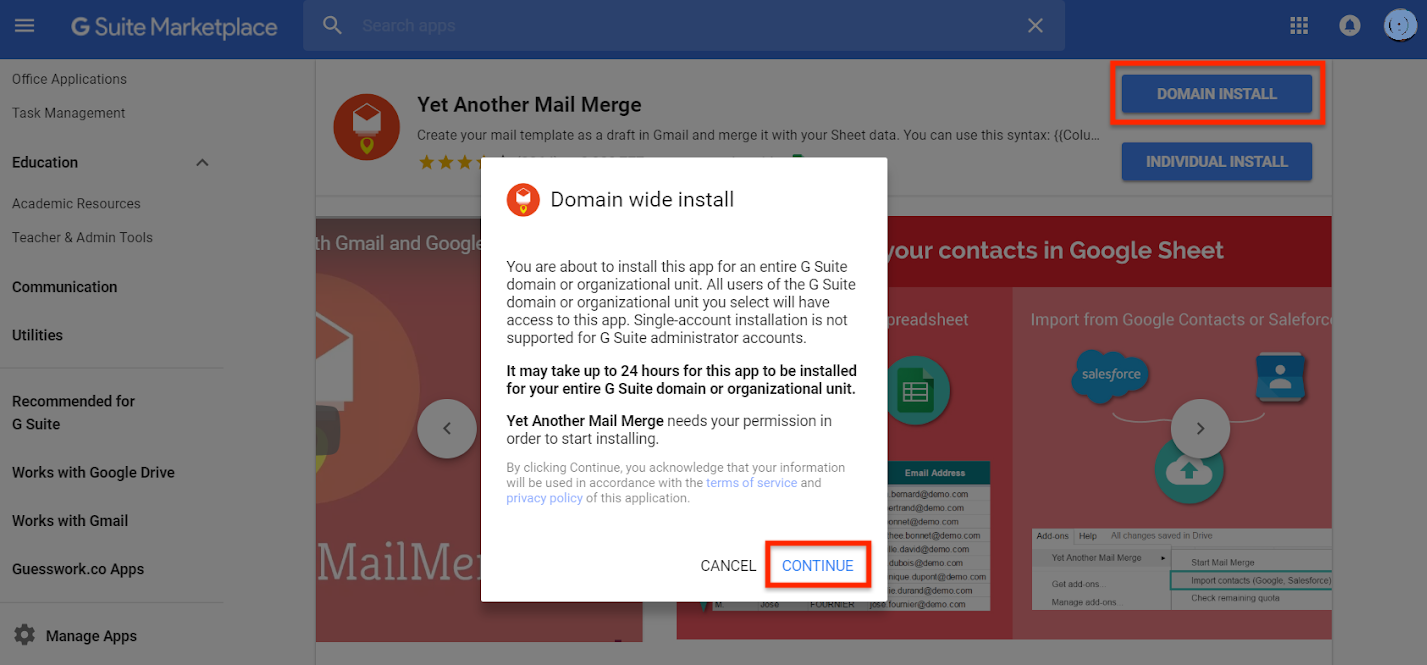
Task: Select the Utilities category
Action: coord(37,335)
